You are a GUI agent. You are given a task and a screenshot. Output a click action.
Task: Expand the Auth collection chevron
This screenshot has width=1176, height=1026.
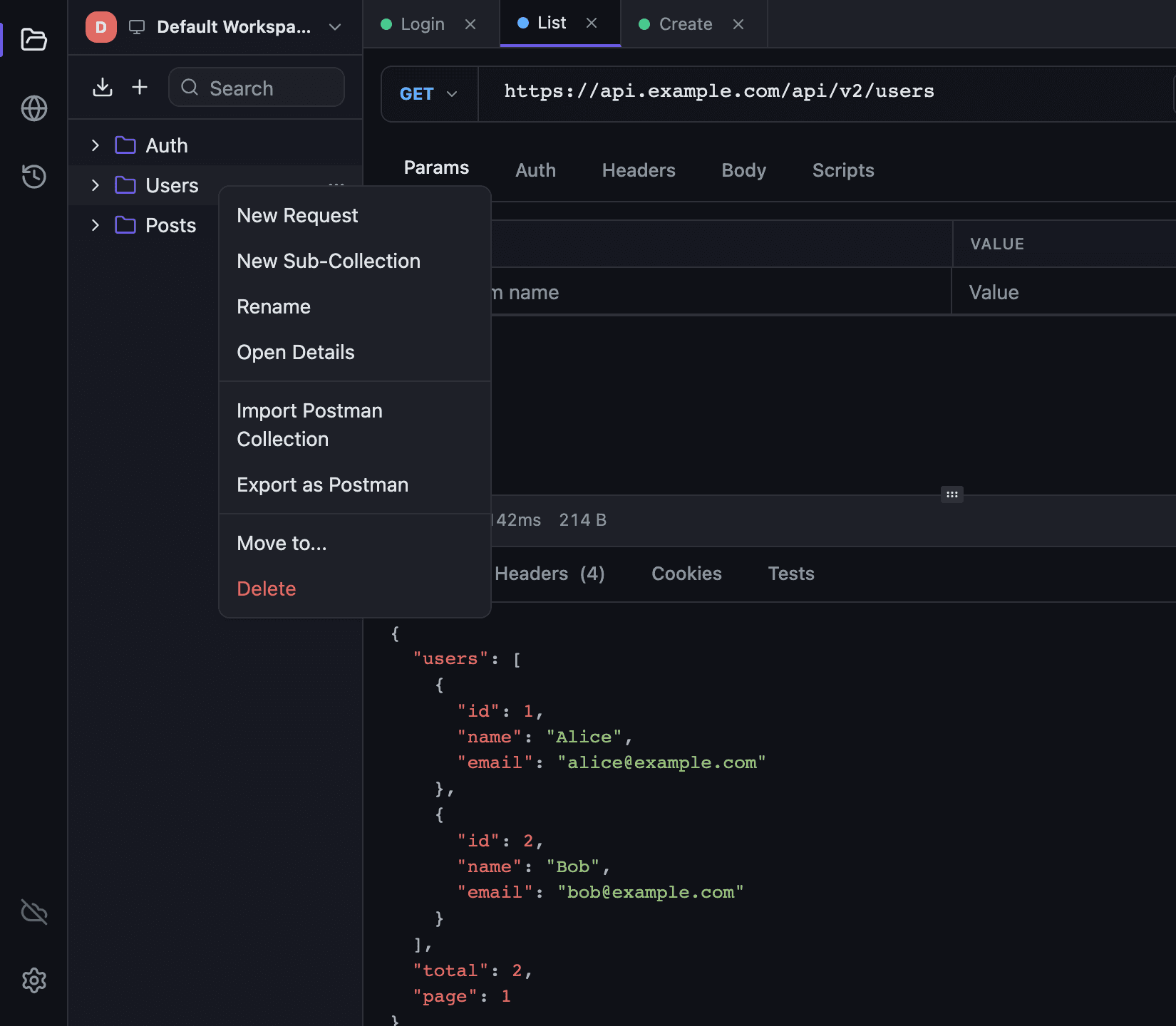pyautogui.click(x=96, y=145)
